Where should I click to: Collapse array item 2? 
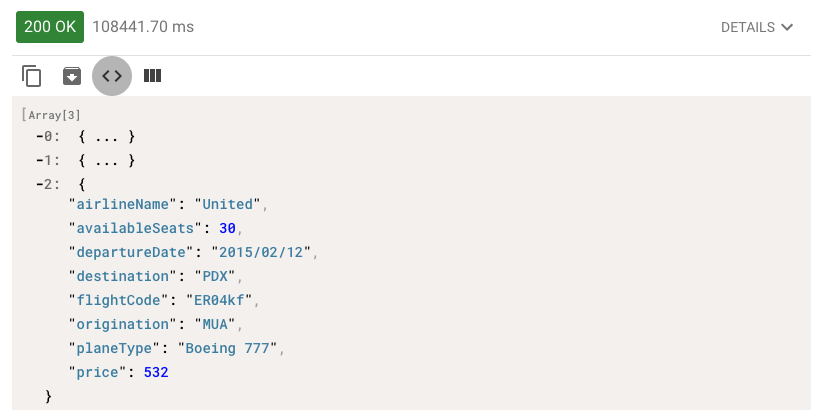[48, 184]
